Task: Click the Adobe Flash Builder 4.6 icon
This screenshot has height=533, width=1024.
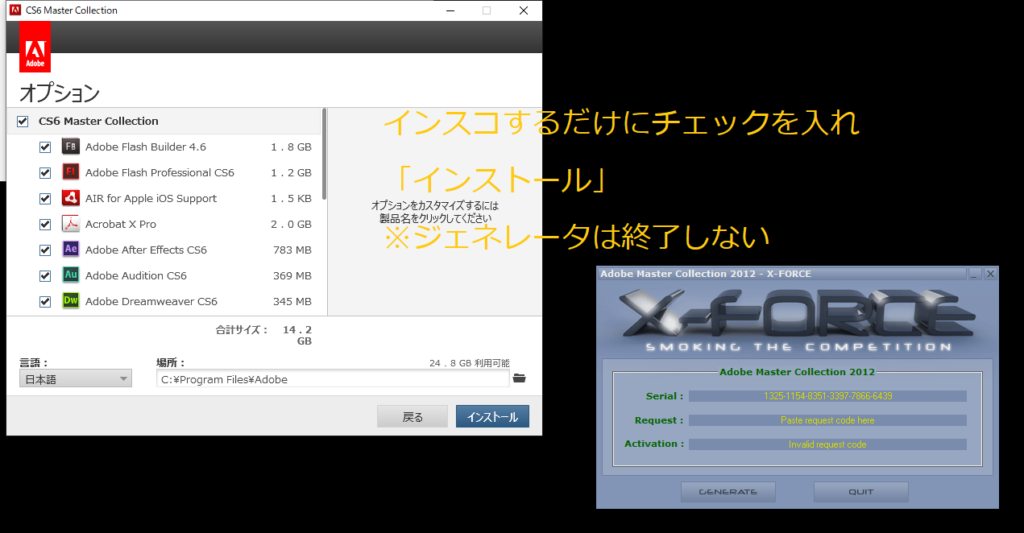Action: pyautogui.click(x=71, y=146)
